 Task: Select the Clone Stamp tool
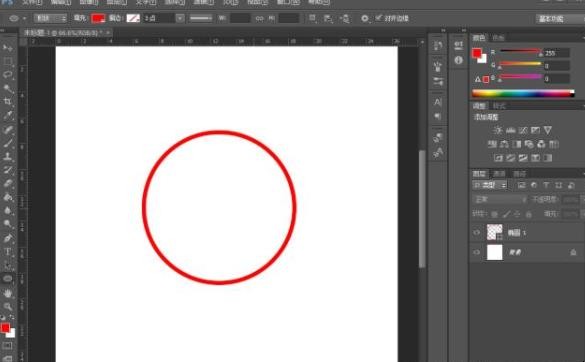[x=7, y=156]
